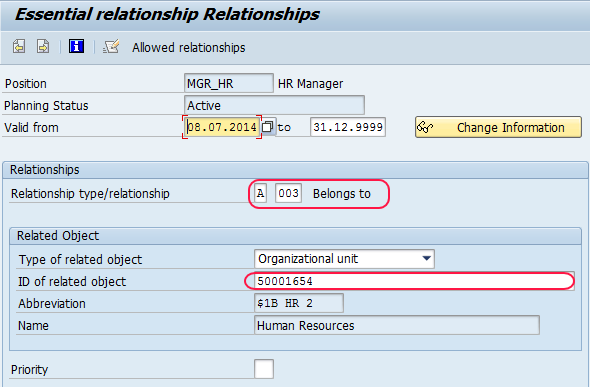Click the Abbreviation field $1B HR 2

299,303
